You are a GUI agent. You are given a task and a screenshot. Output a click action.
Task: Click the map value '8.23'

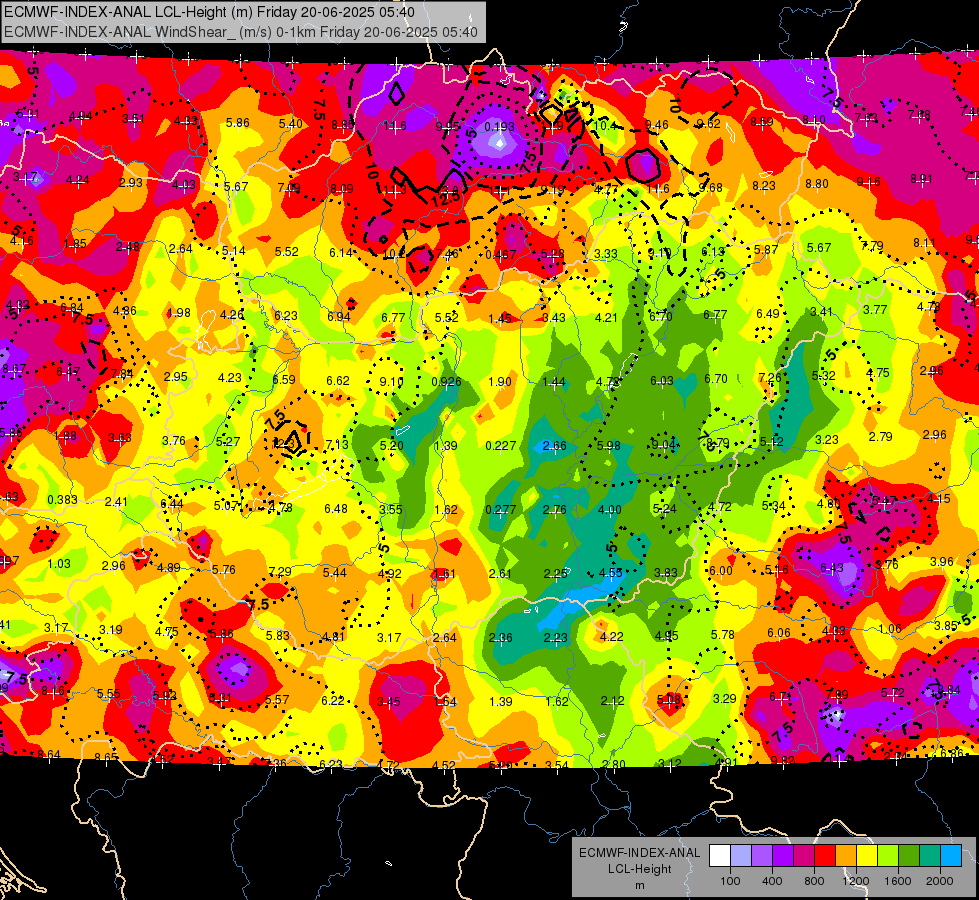764,185
